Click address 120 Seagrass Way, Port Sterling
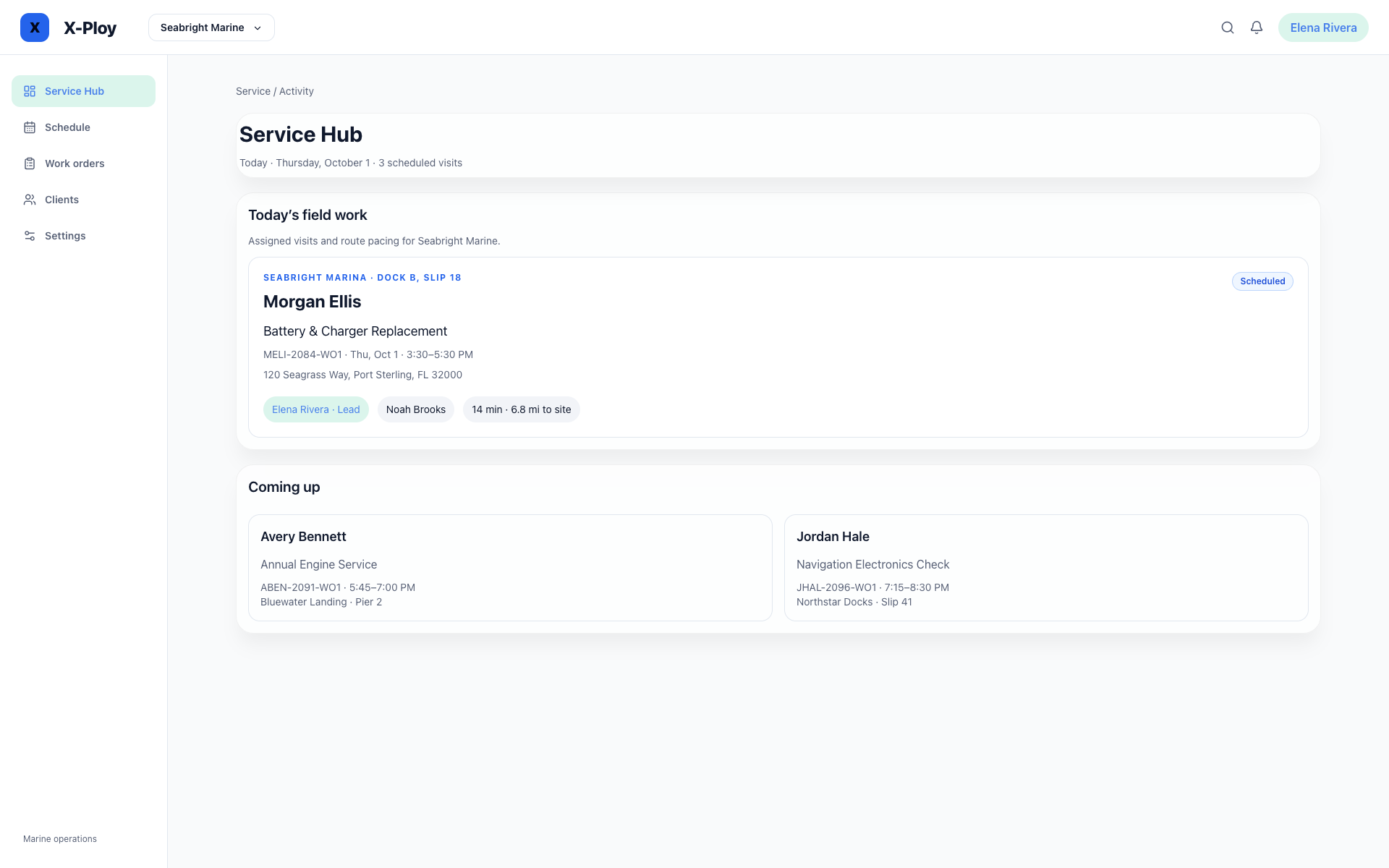This screenshot has height=868, width=1389. [362, 375]
